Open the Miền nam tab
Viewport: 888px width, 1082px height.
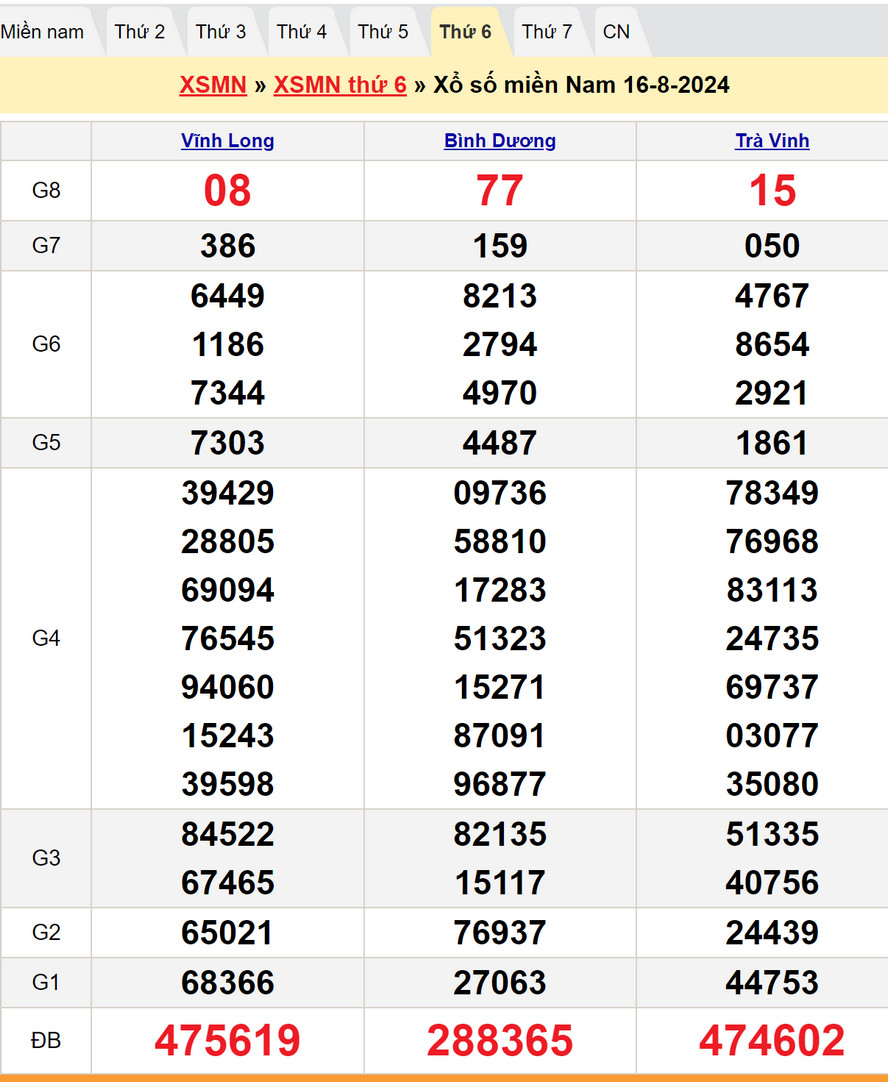[42, 32]
